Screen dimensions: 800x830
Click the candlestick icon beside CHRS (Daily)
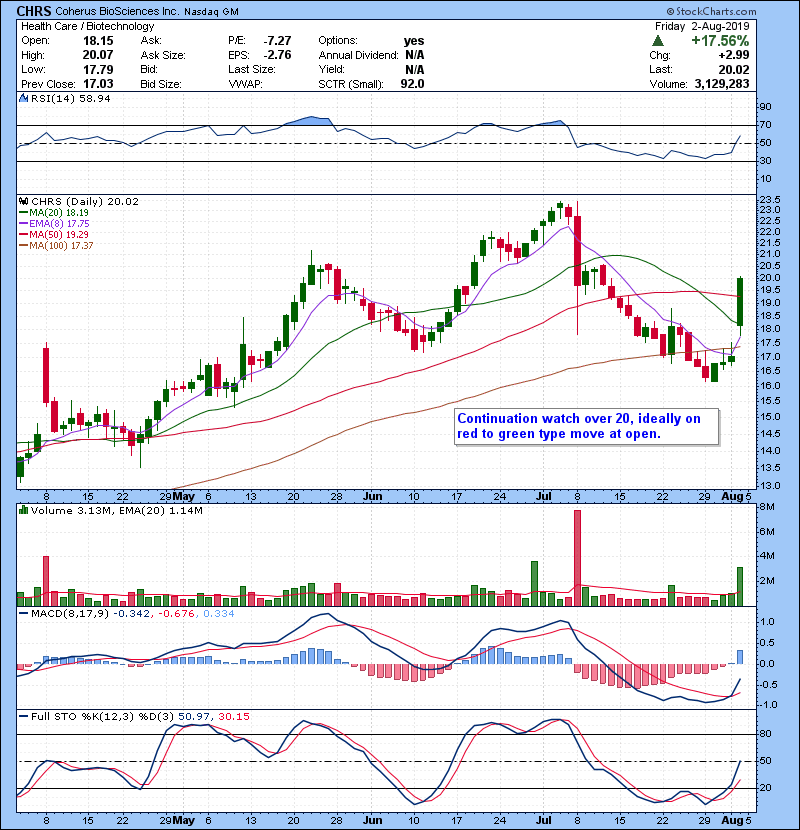point(23,201)
